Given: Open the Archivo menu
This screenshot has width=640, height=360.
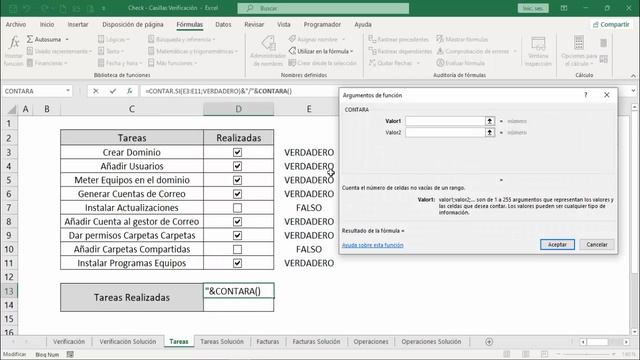Looking at the screenshot, I should 16,24.
